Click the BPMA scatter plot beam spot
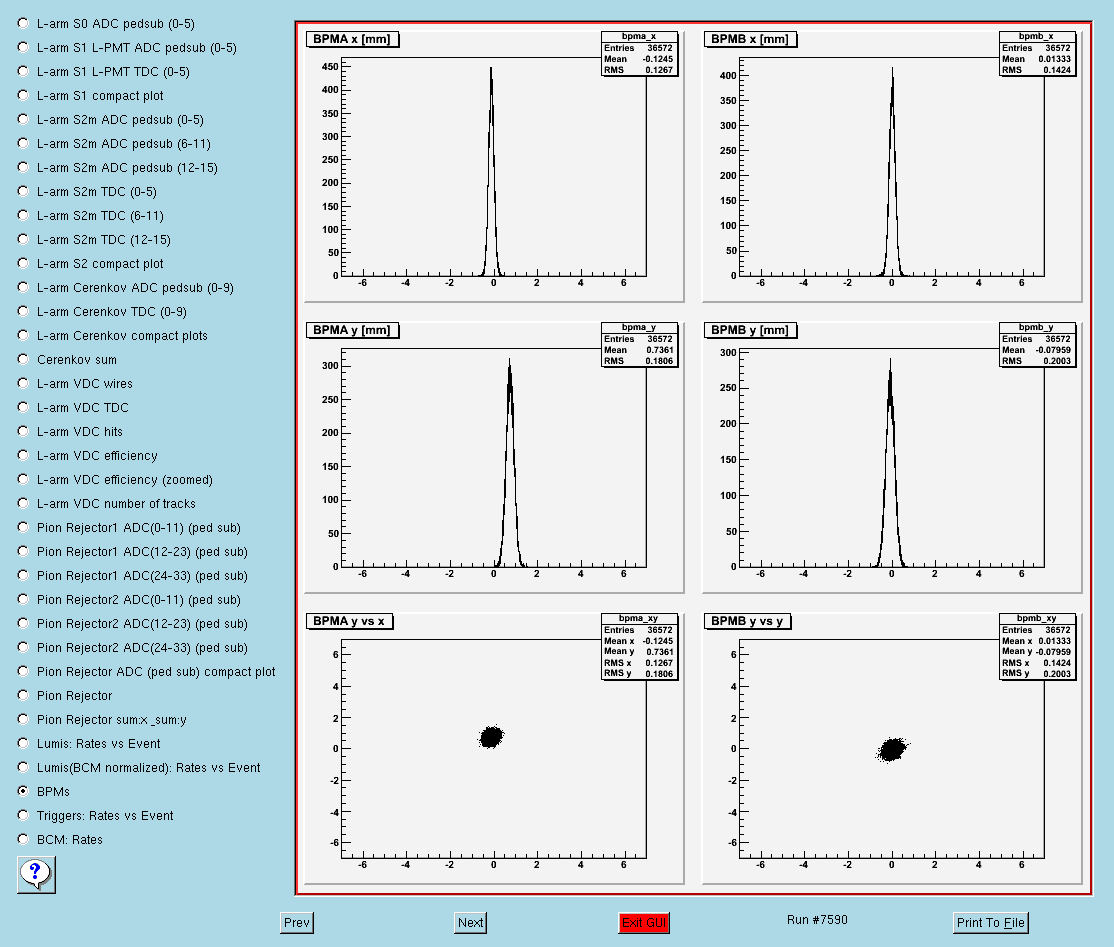This screenshot has height=947, width=1114. click(x=490, y=737)
